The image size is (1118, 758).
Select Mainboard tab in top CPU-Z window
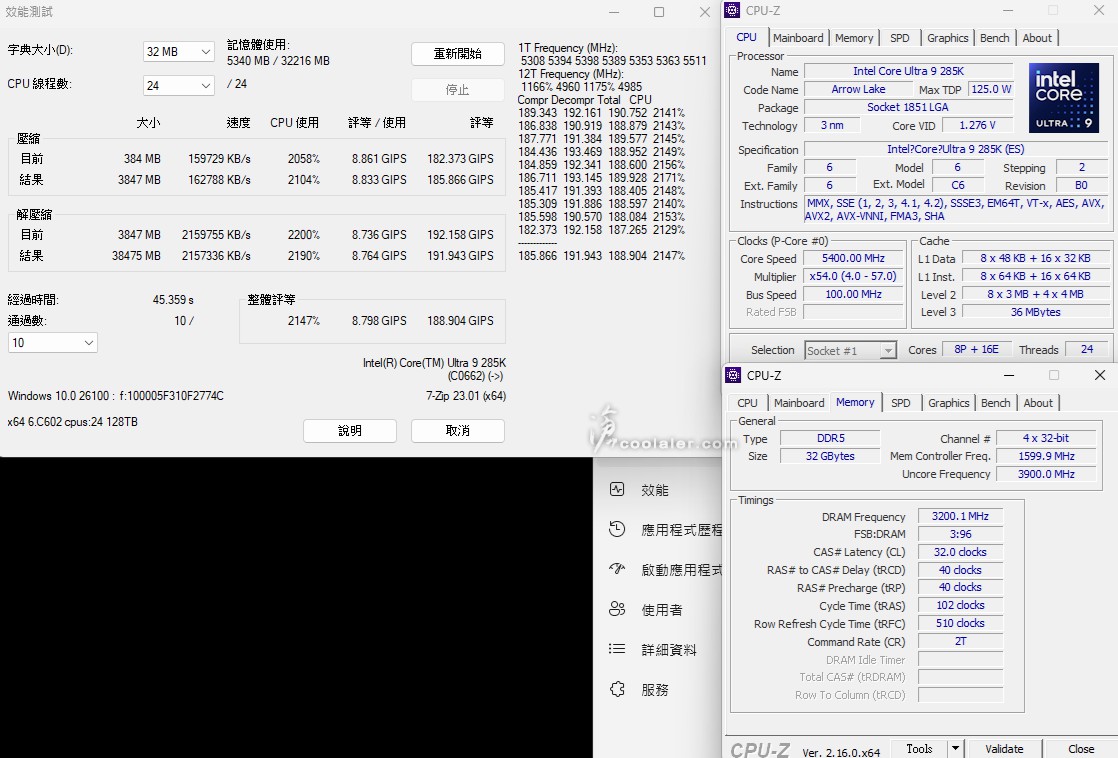pyautogui.click(x=798, y=38)
